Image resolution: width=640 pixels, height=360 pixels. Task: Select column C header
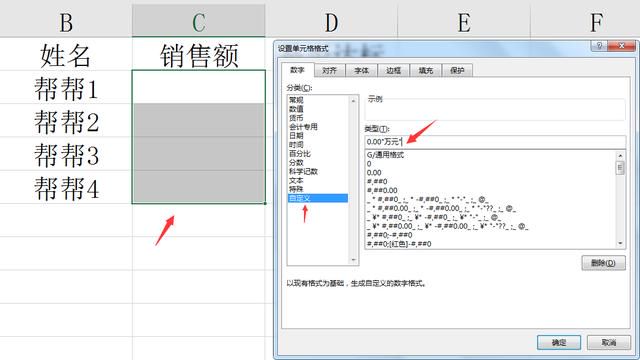pos(199,21)
